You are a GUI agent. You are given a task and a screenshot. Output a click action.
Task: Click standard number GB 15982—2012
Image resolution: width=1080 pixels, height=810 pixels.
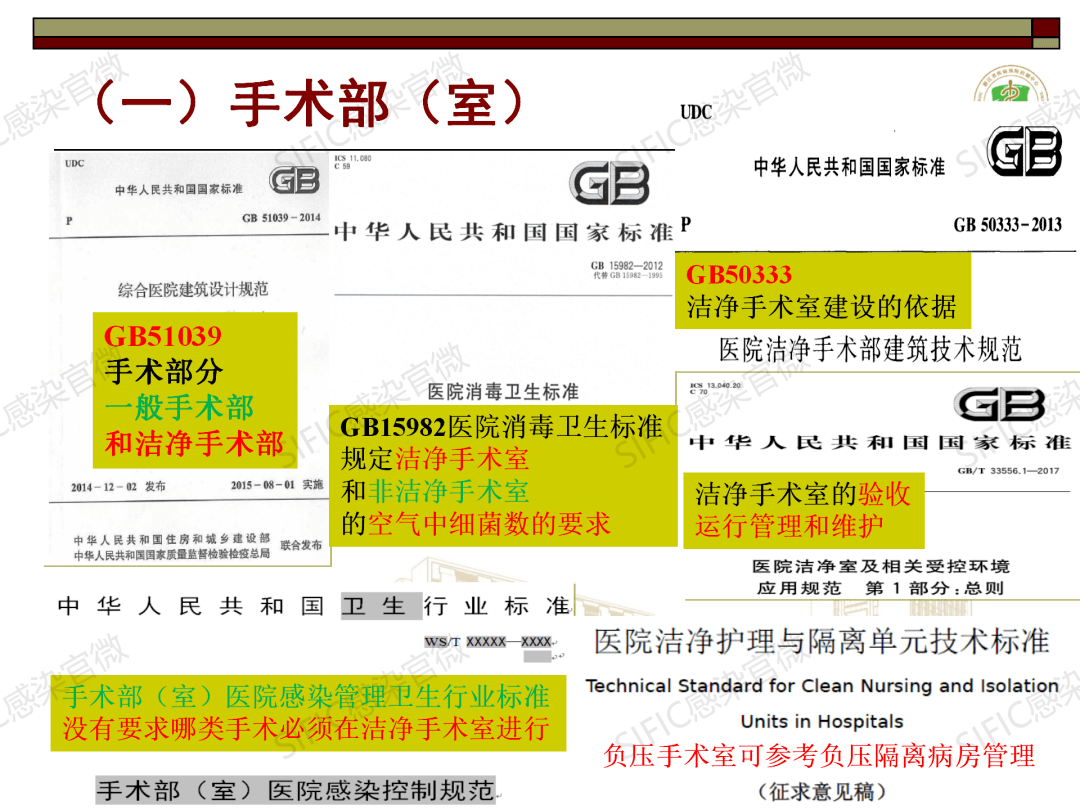pyautogui.click(x=627, y=265)
